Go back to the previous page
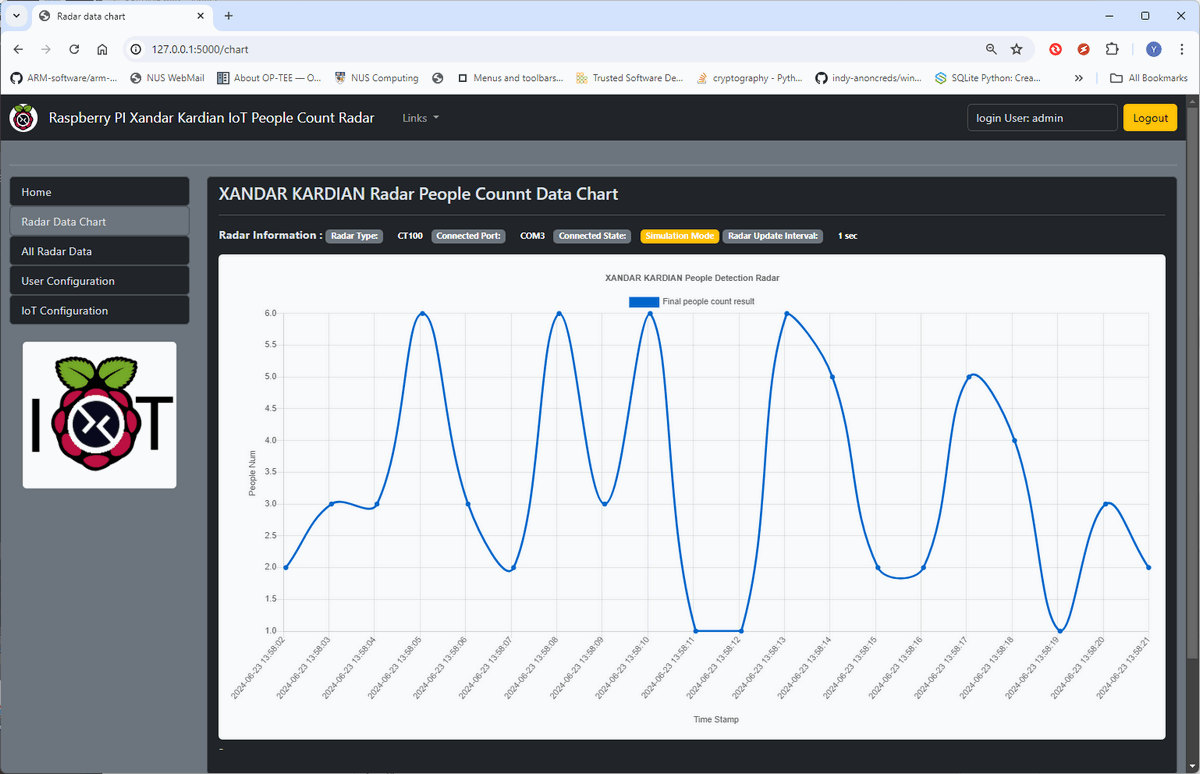This screenshot has width=1200, height=774. tap(18, 49)
